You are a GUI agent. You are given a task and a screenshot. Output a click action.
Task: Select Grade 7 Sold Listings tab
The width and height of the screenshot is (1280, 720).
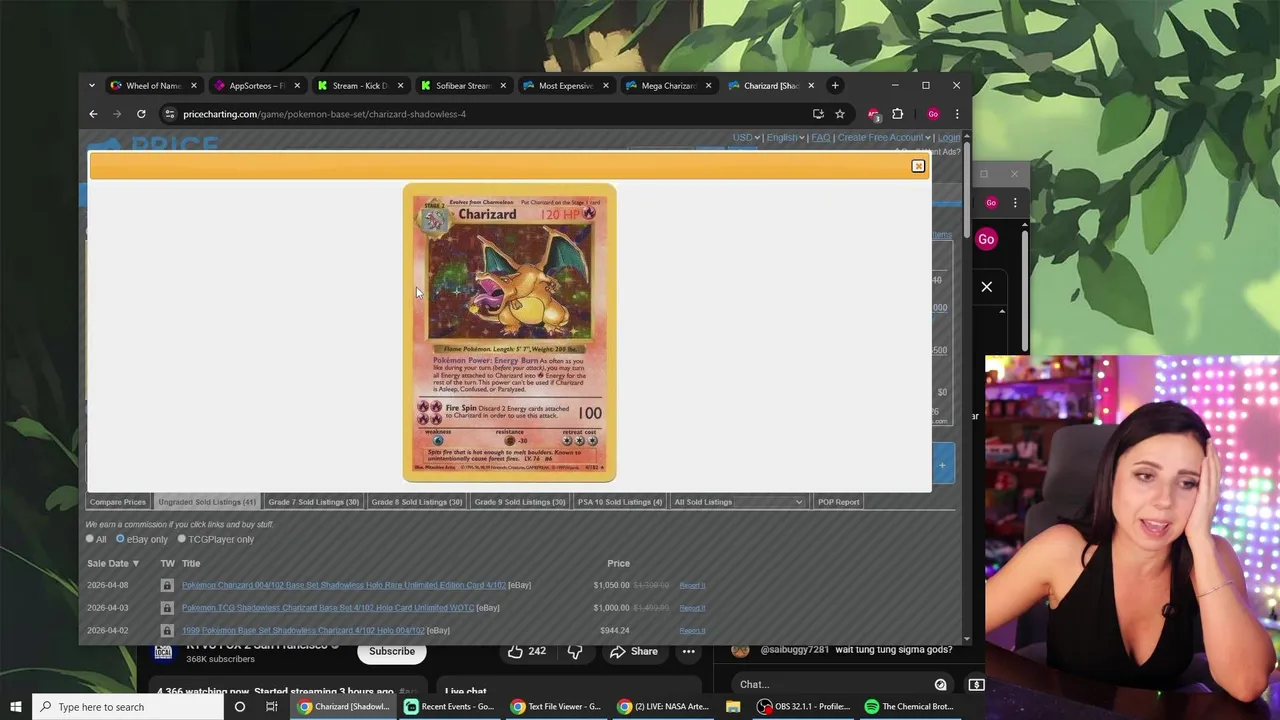tap(313, 502)
